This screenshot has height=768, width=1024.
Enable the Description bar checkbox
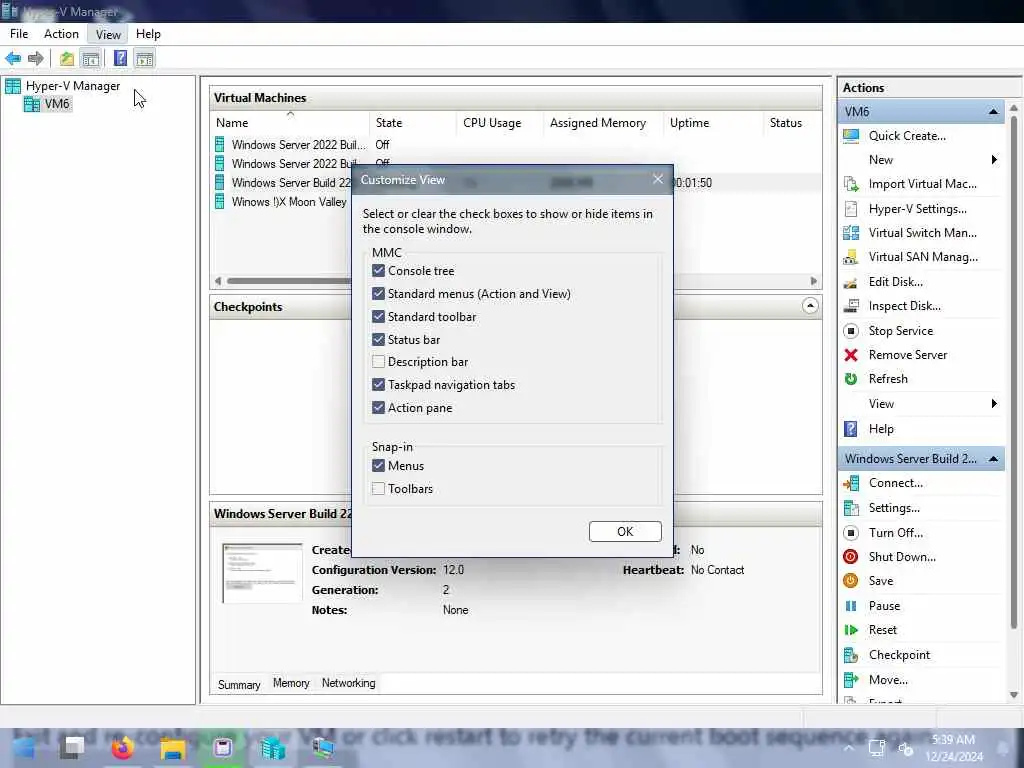point(378,361)
